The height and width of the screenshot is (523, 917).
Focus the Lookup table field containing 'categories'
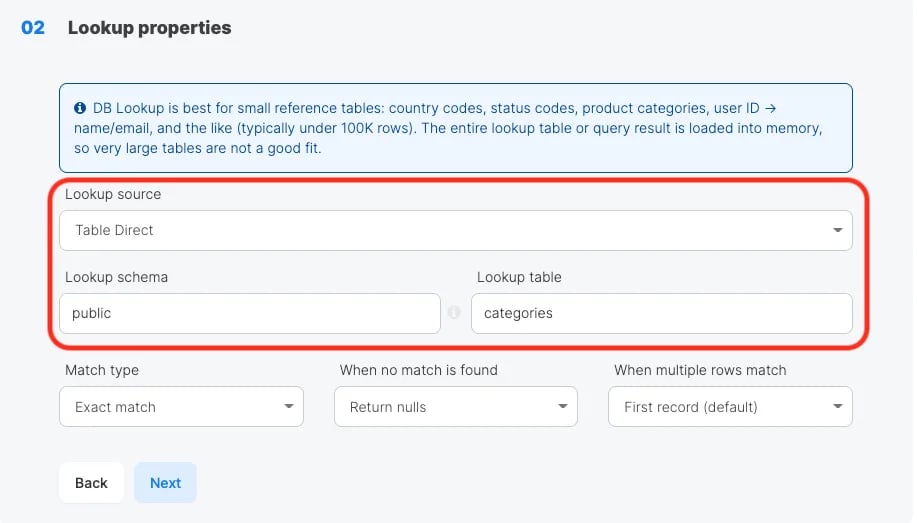click(661, 314)
